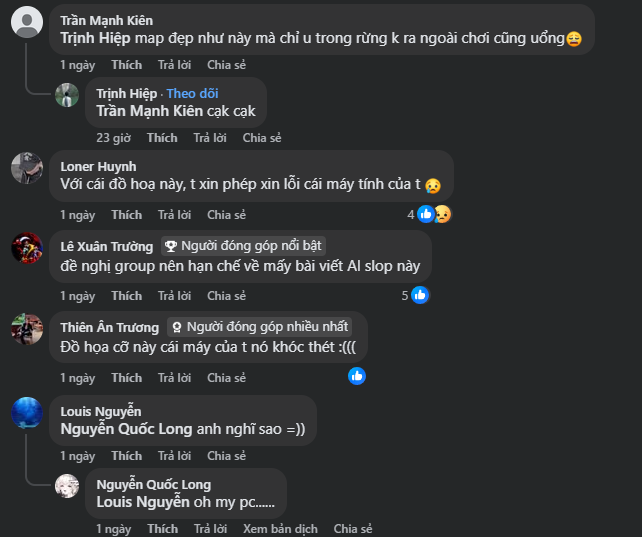Viewport: 642px width, 537px height.
Task: Open Louis Nguyễn's blue avatar
Action: tap(27, 412)
